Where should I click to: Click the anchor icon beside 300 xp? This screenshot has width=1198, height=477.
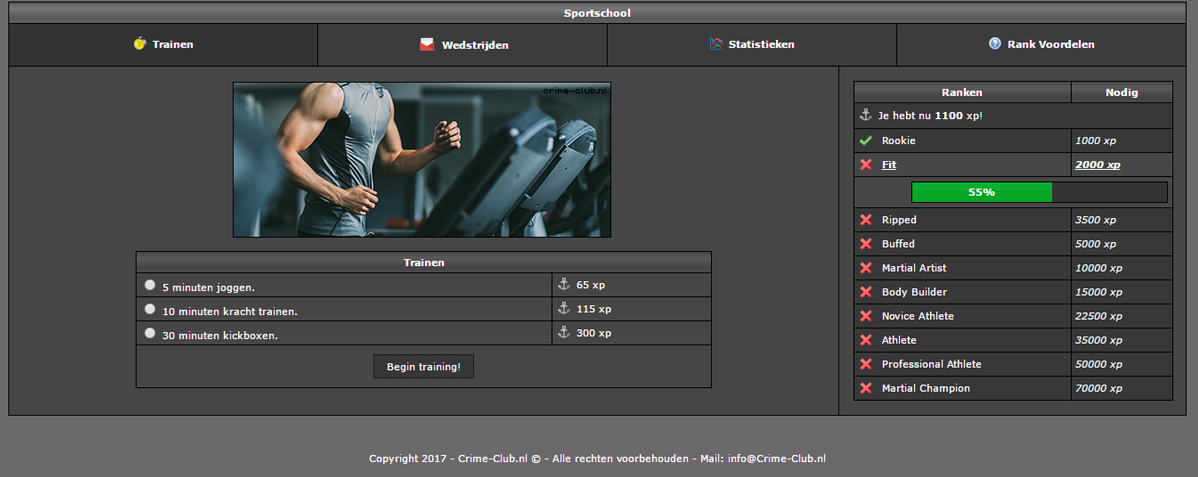[x=562, y=333]
